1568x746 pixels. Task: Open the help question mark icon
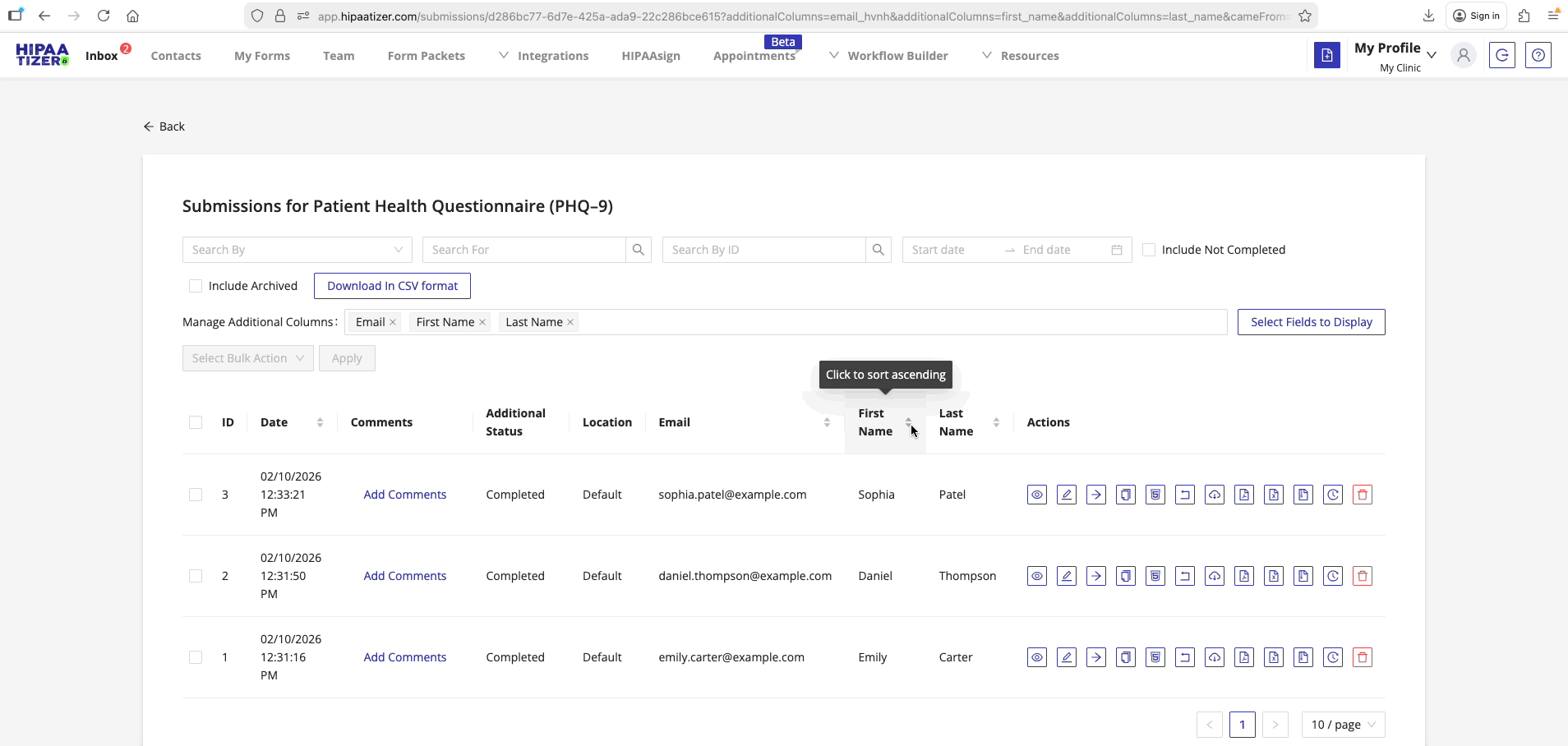[x=1538, y=55]
